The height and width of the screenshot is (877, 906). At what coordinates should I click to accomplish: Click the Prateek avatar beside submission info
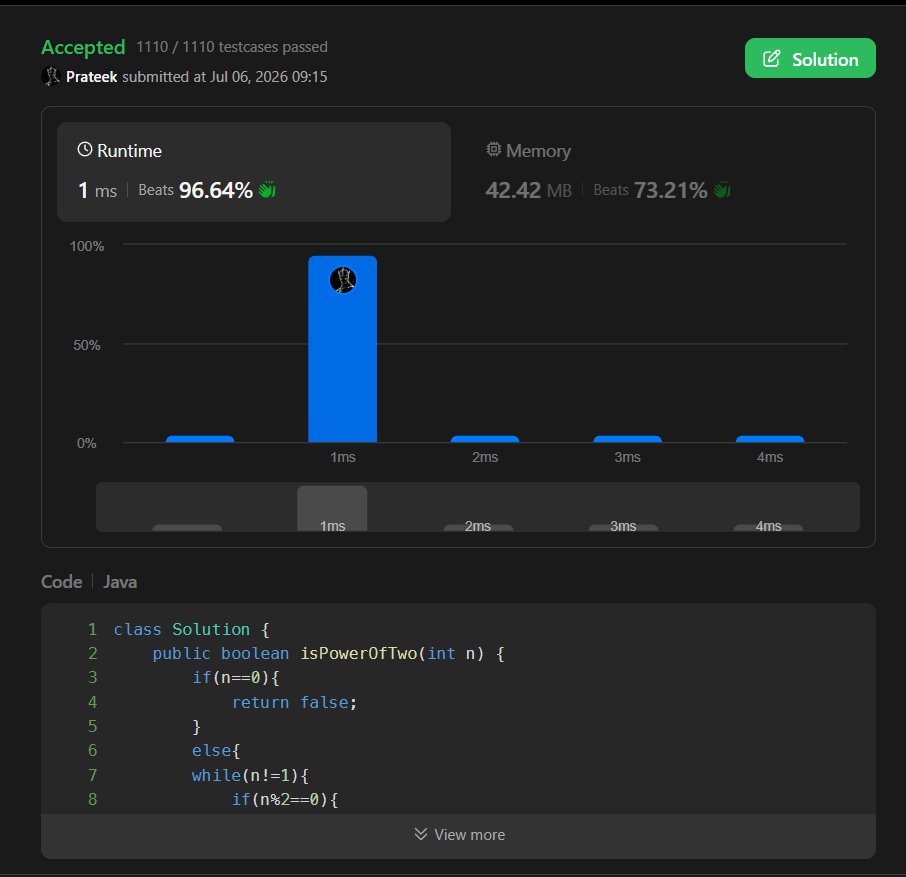click(51, 76)
